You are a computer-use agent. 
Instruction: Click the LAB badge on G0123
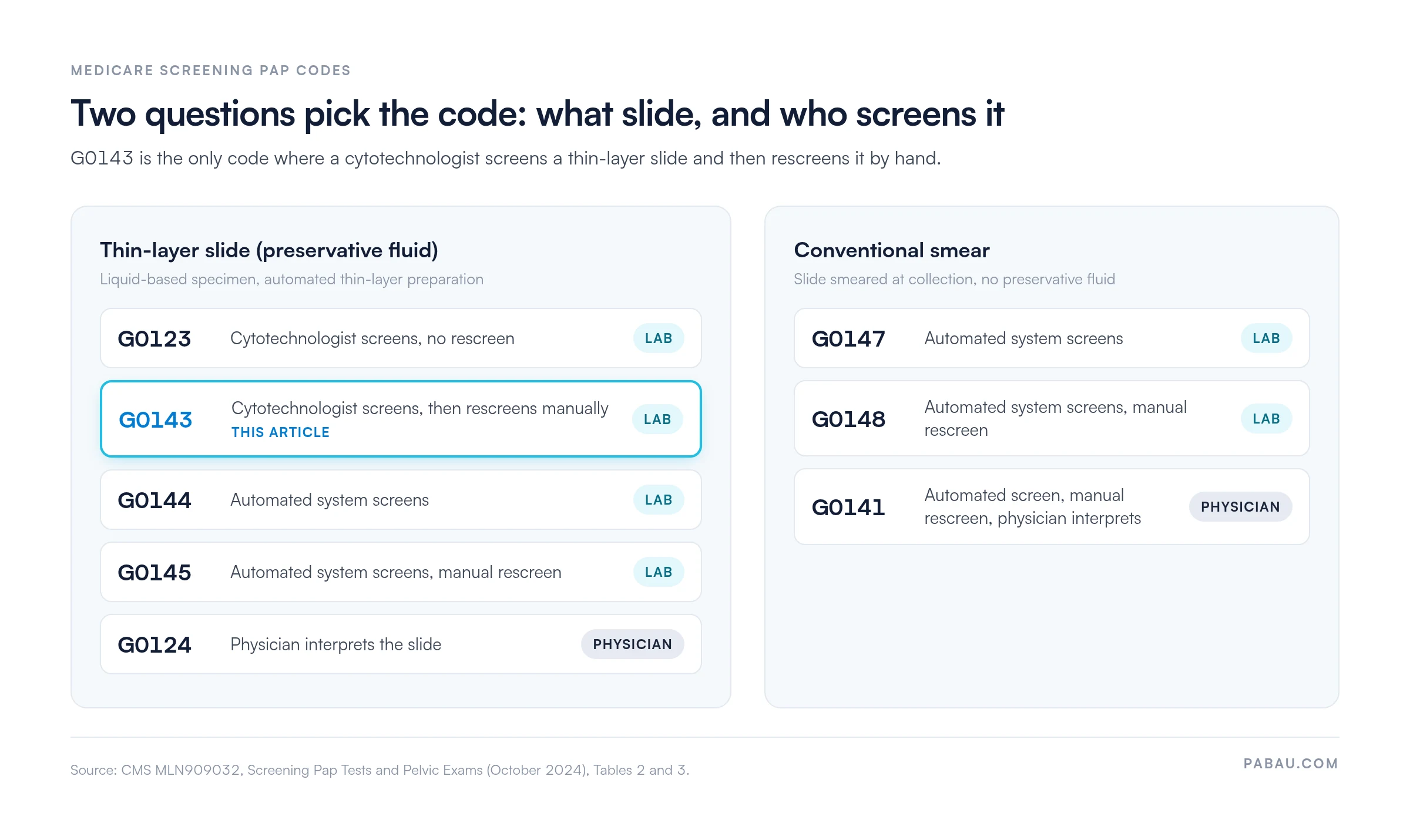click(x=658, y=338)
